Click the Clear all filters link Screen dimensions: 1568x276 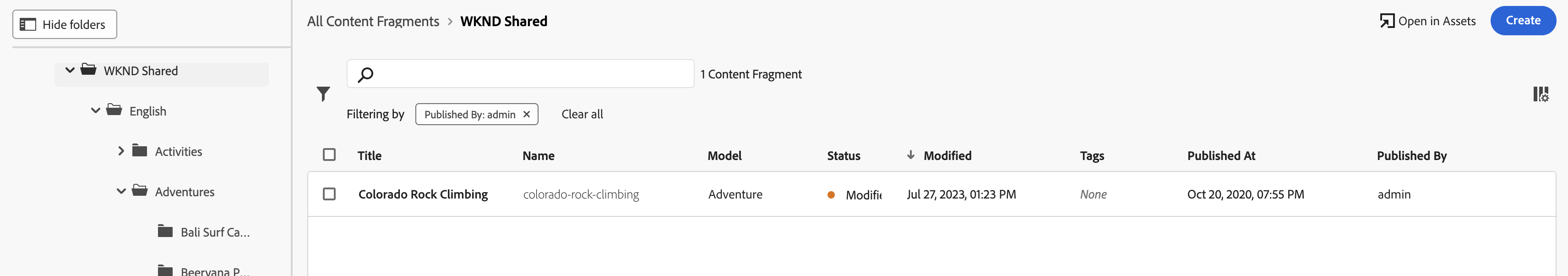582,114
